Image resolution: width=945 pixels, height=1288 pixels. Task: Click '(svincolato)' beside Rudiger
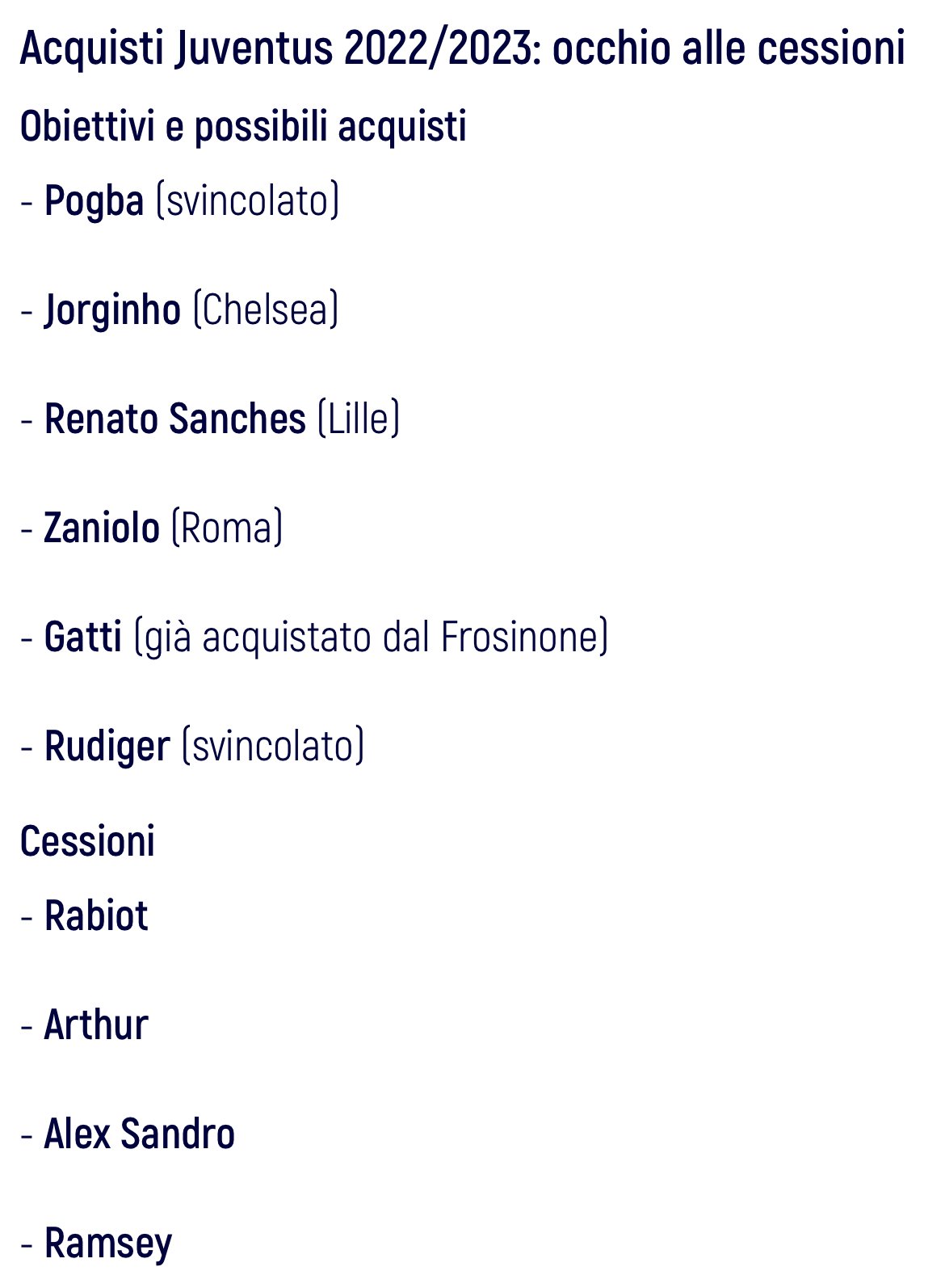pos(273,746)
